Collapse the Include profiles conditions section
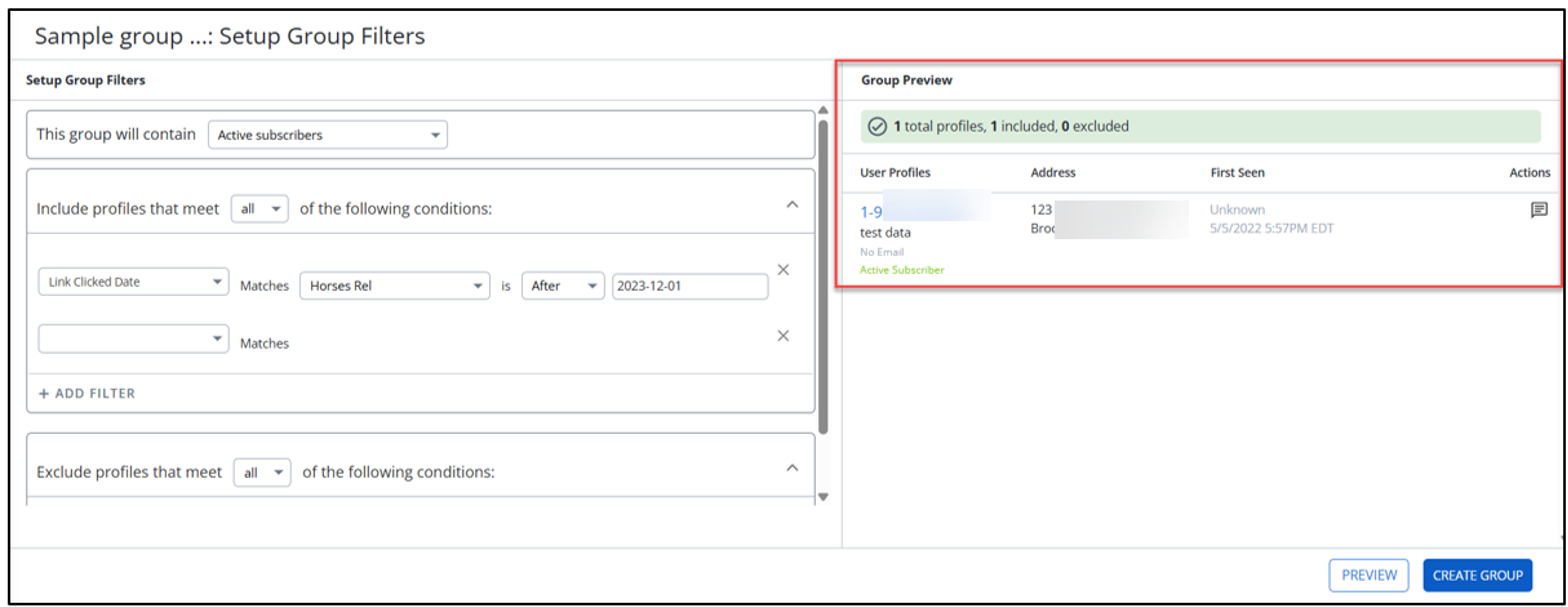Image resolution: width=1568 pixels, height=607 pixels. pyautogui.click(x=792, y=204)
